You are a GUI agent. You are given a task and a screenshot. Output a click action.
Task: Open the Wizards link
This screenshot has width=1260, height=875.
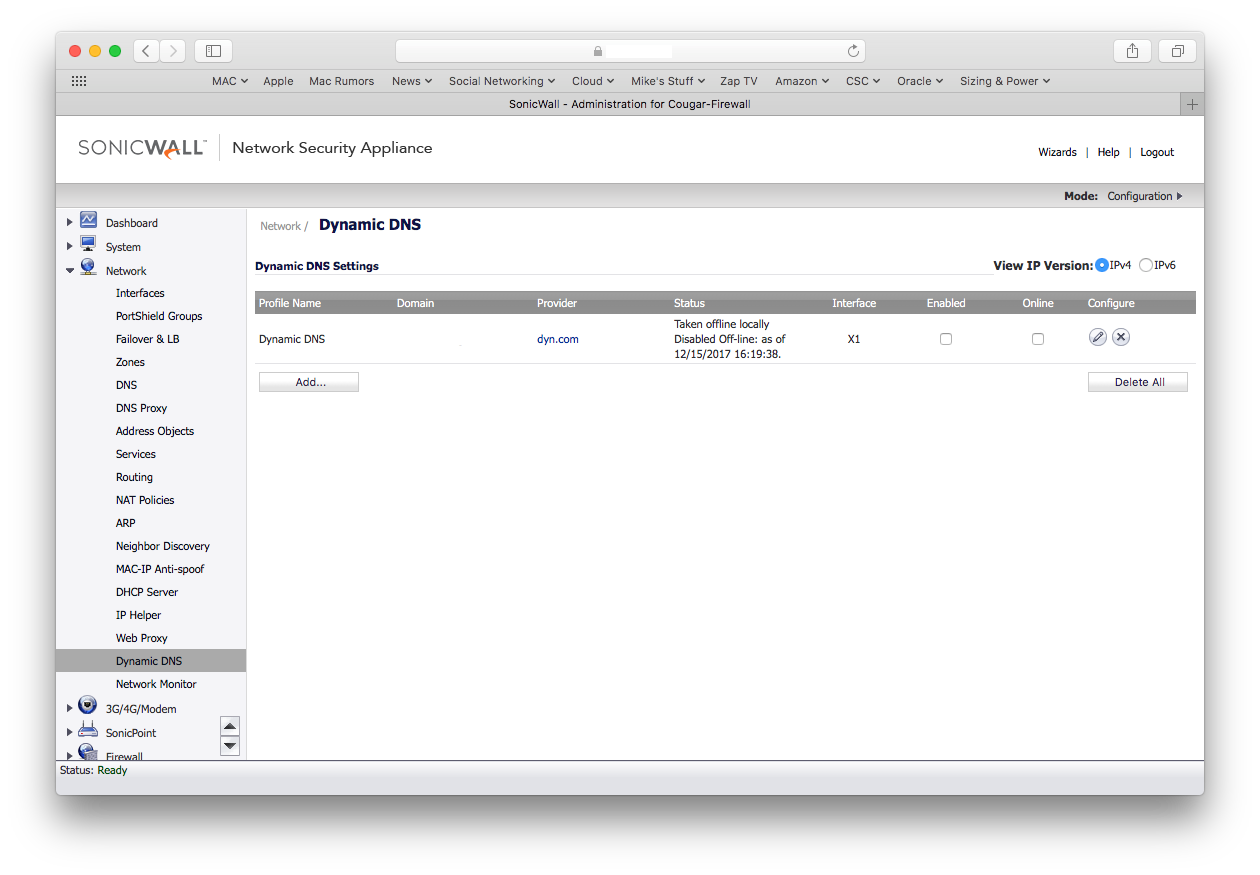[x=1057, y=152]
